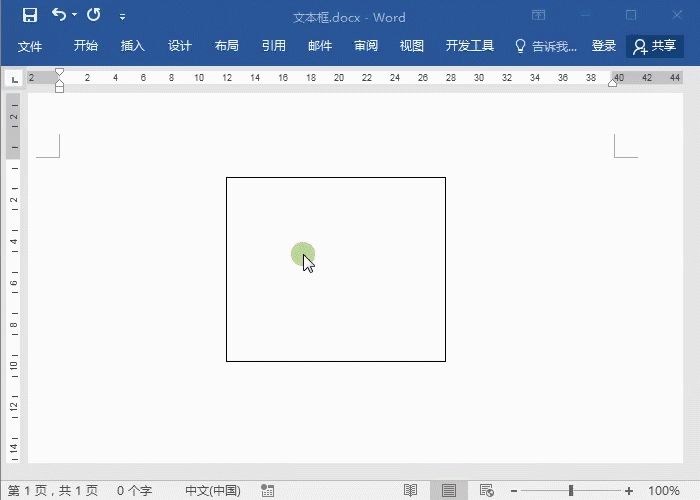
Task: Switch to the 开始 (Home) ribbon tab
Action: [x=86, y=46]
